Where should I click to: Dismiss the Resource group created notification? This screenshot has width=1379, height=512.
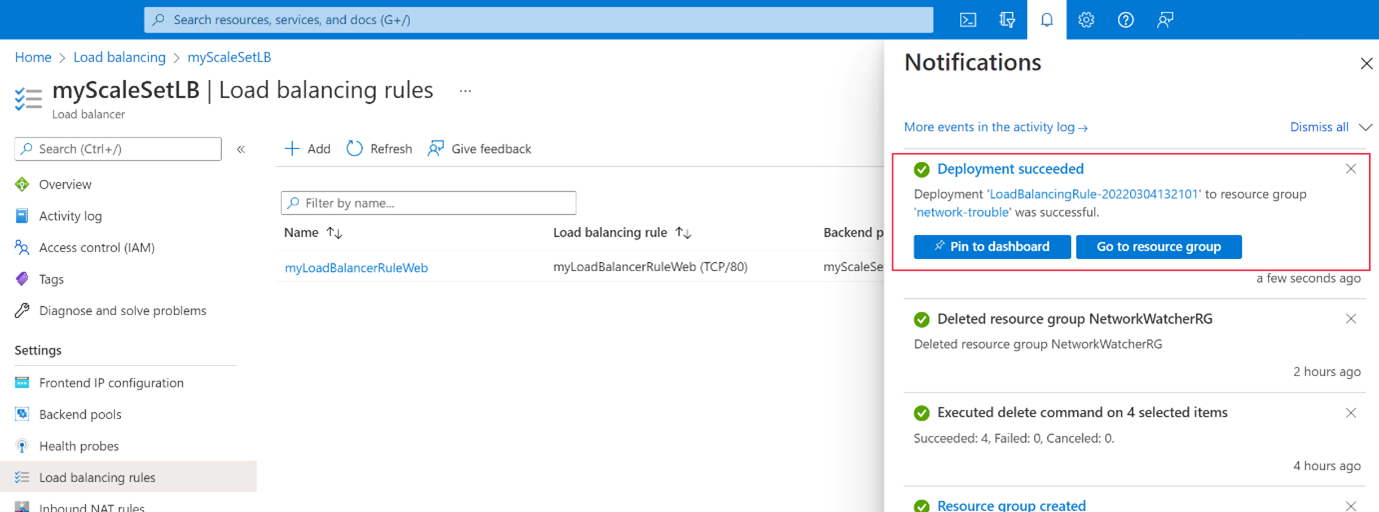pos(1351,506)
